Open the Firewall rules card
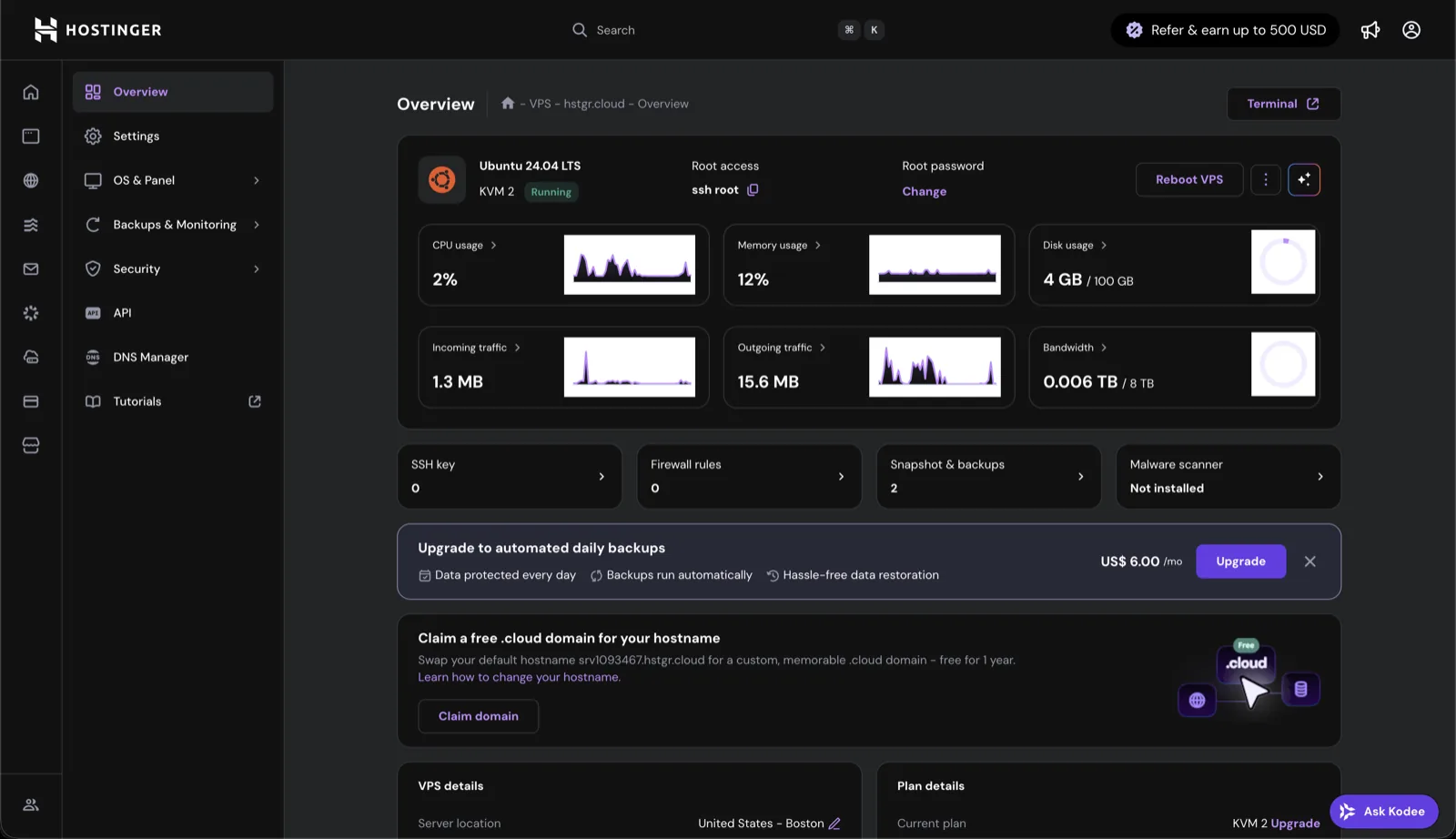This screenshot has height=839, width=1456. coord(749,476)
